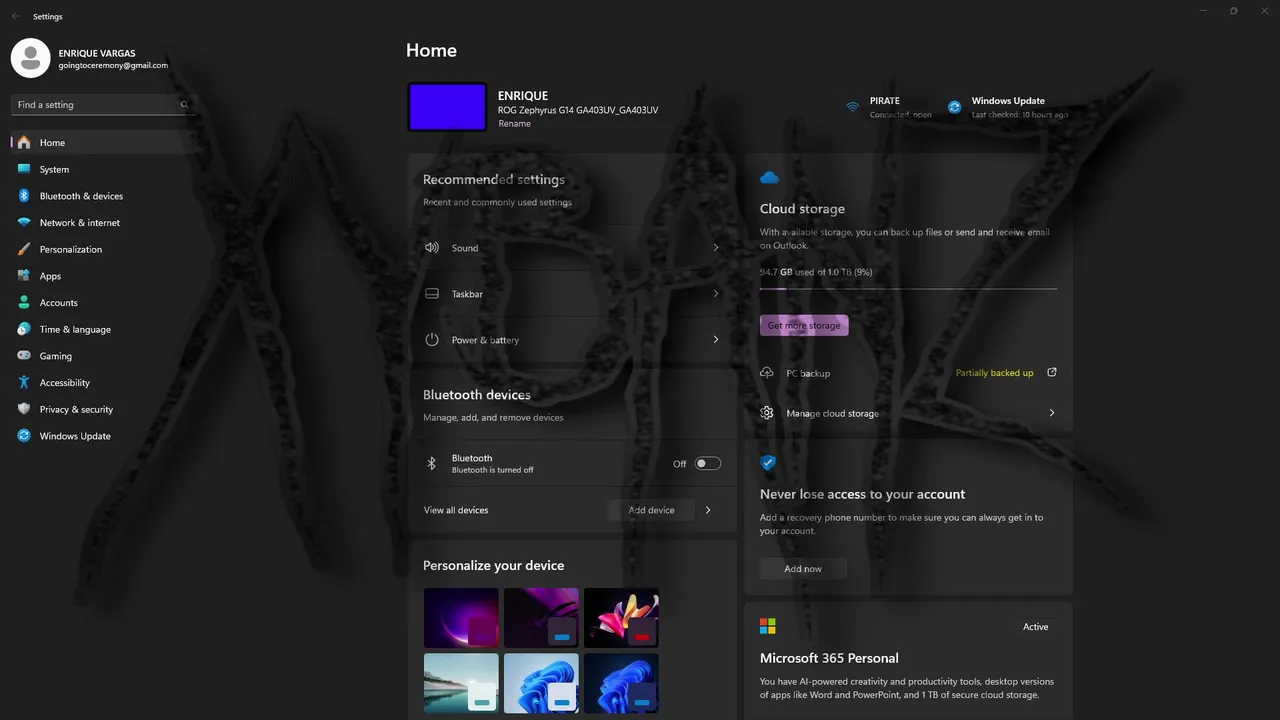The width and height of the screenshot is (1280, 720).
Task: Click the Apps sidebar icon
Action: (24, 276)
